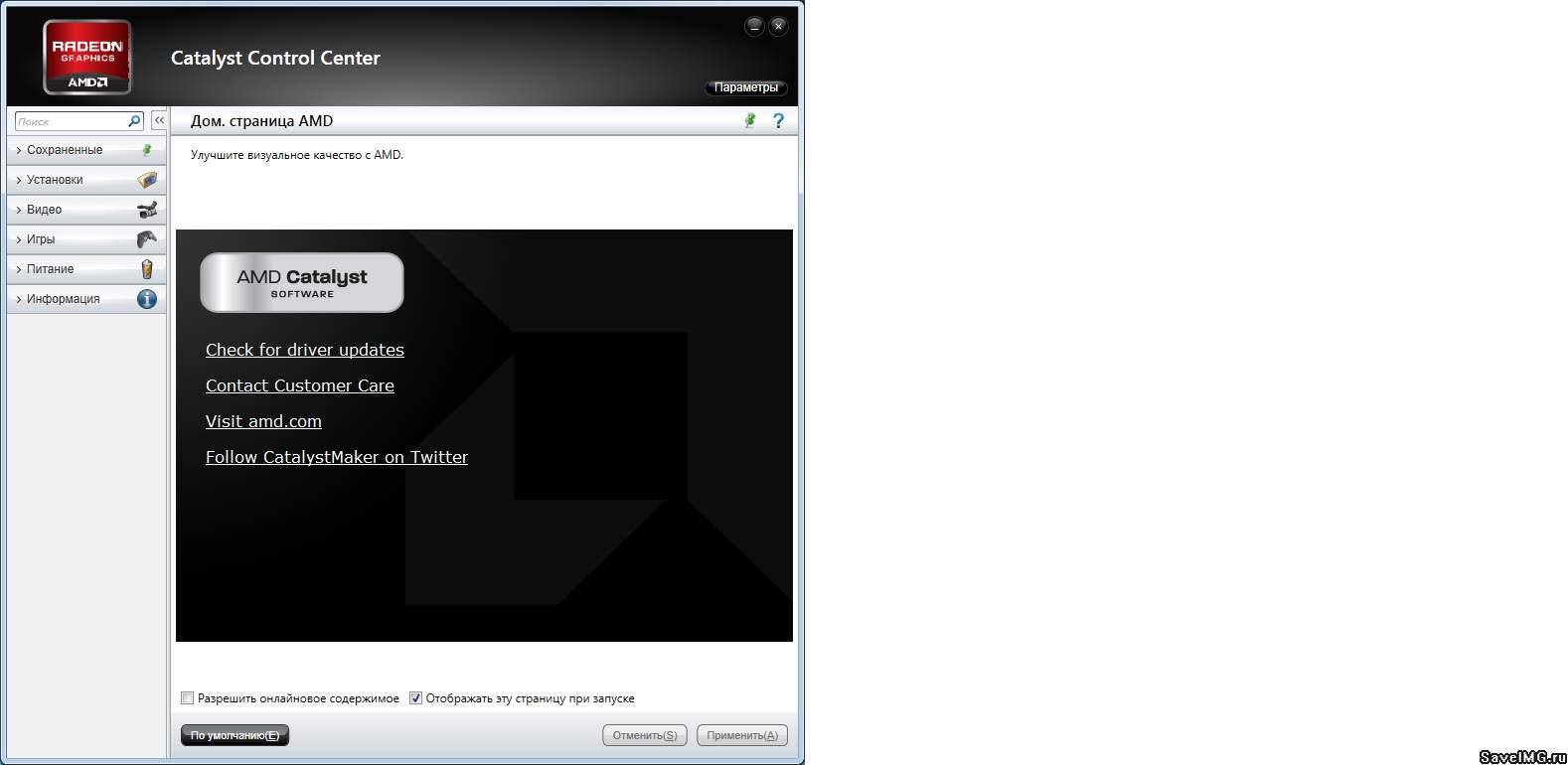Expand the Видео section
The width and height of the screenshot is (1568, 765).
pos(86,210)
